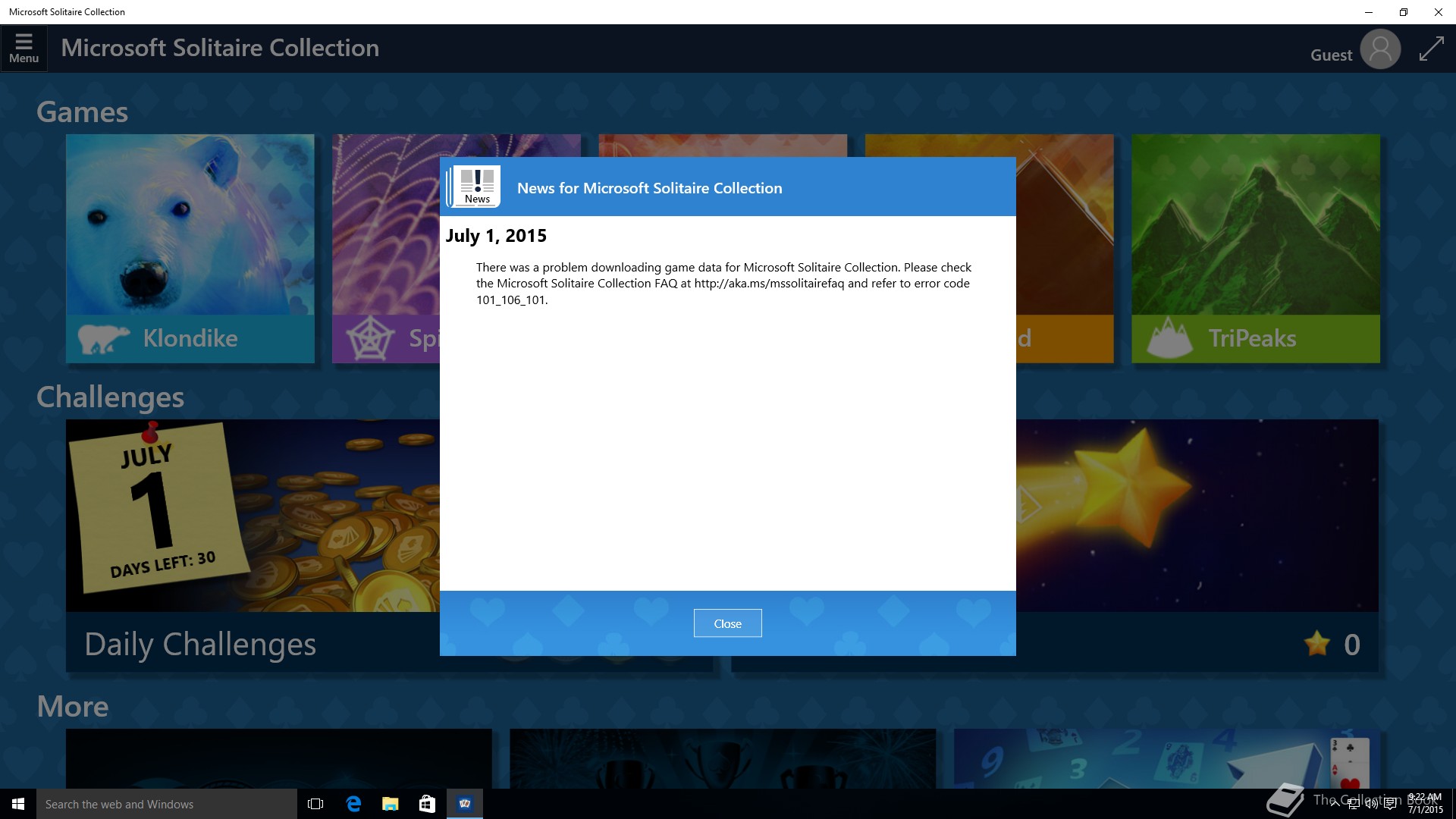This screenshot has width=1456, height=819.
Task: Launch Microsoft Edge from taskbar
Action: click(353, 804)
